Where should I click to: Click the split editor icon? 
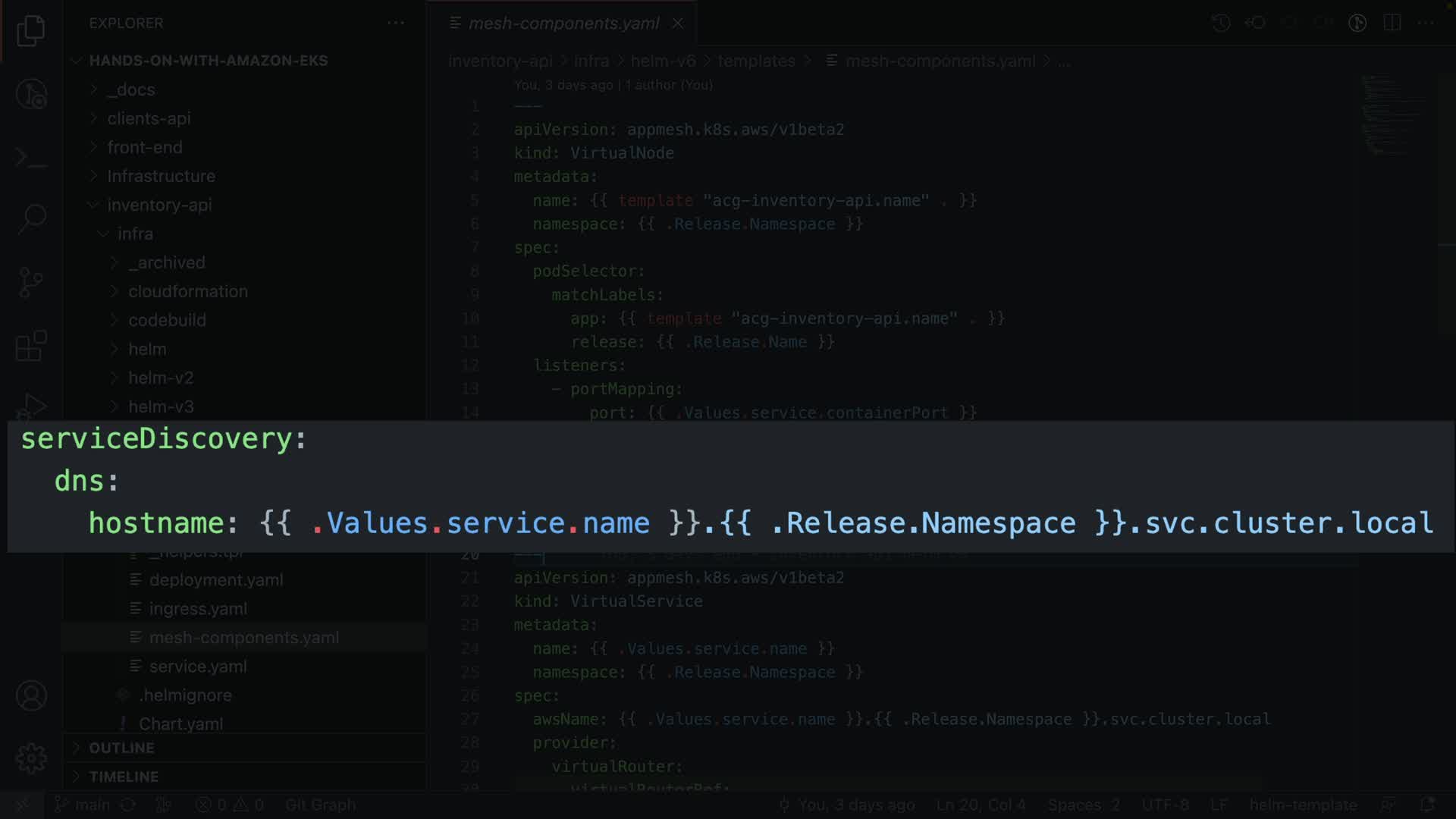(1392, 23)
